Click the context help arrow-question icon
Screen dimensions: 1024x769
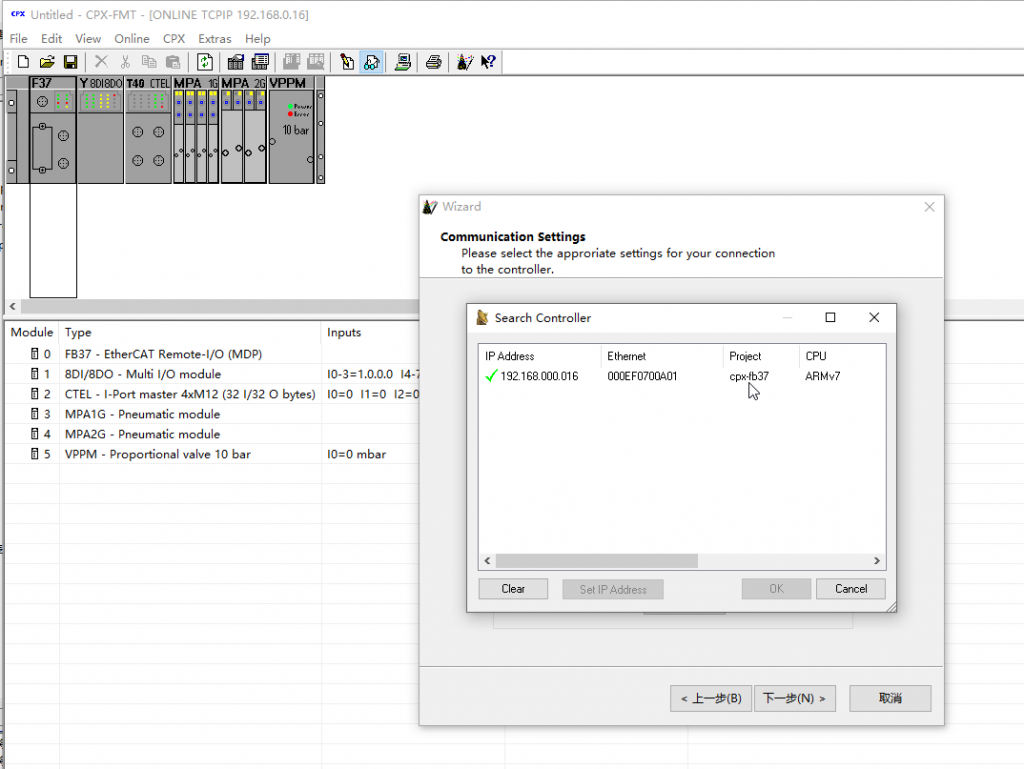[488, 62]
